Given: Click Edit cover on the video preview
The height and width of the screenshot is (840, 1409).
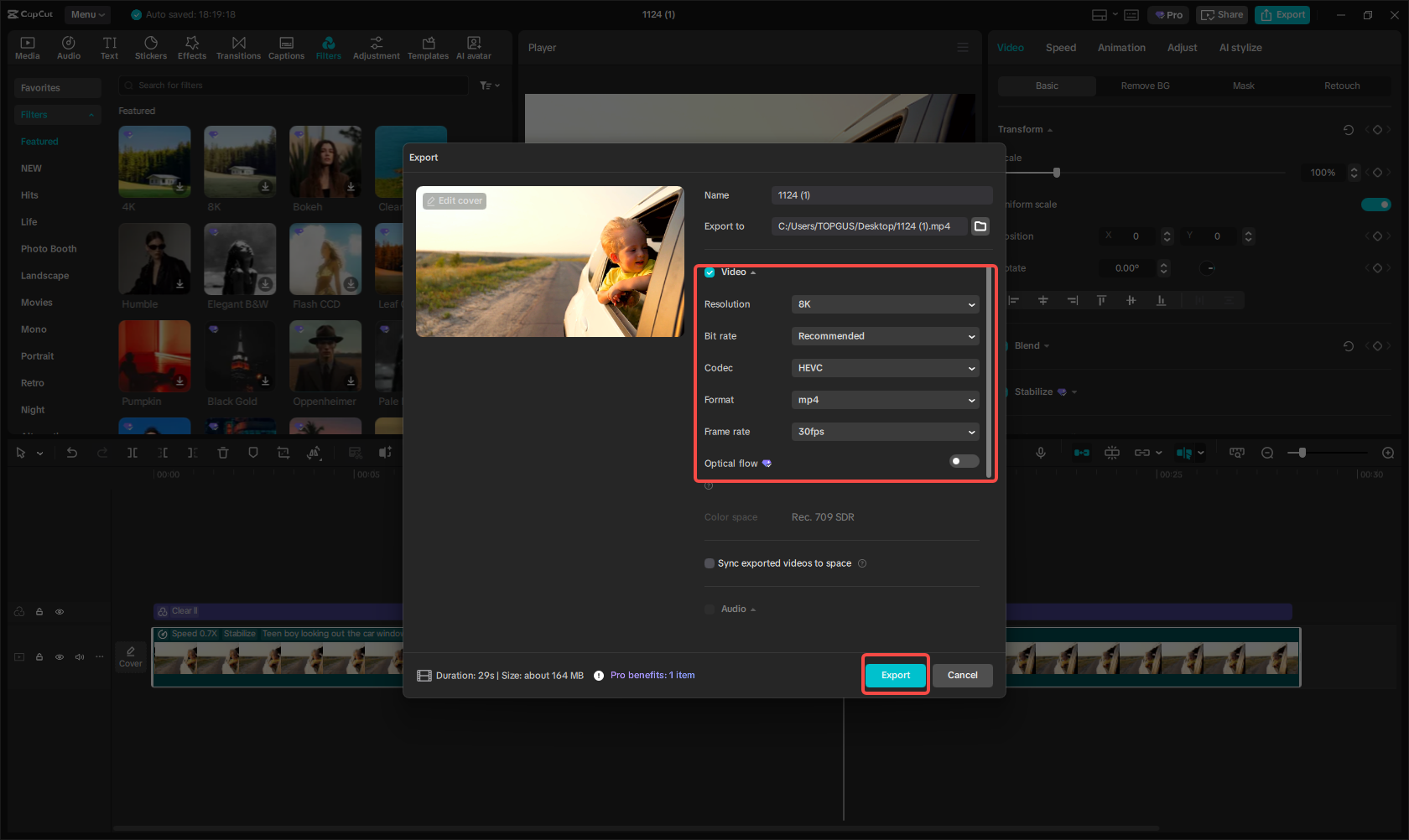Looking at the screenshot, I should click(454, 200).
